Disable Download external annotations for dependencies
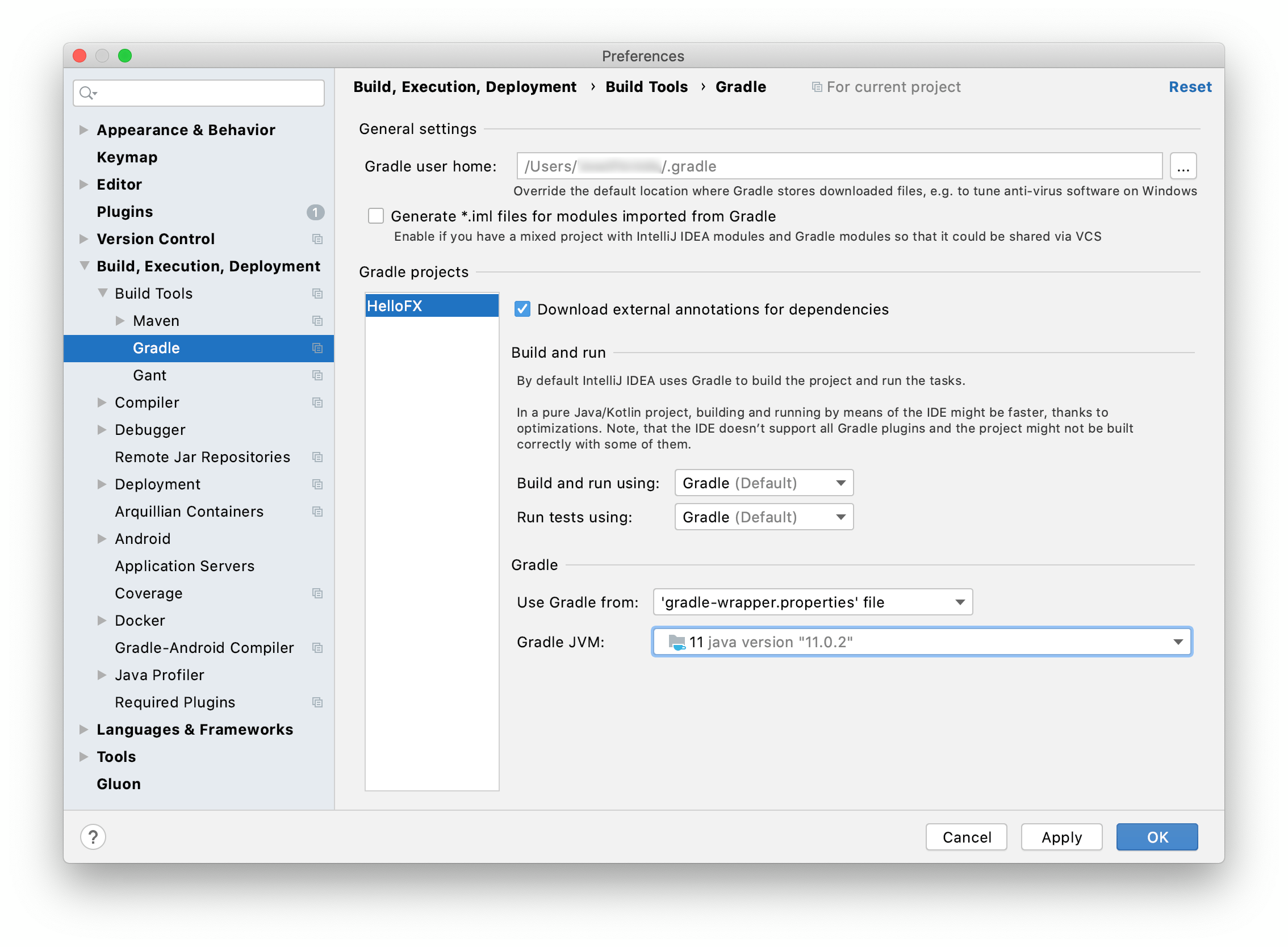Screen dimensions: 1288x947 point(522,309)
